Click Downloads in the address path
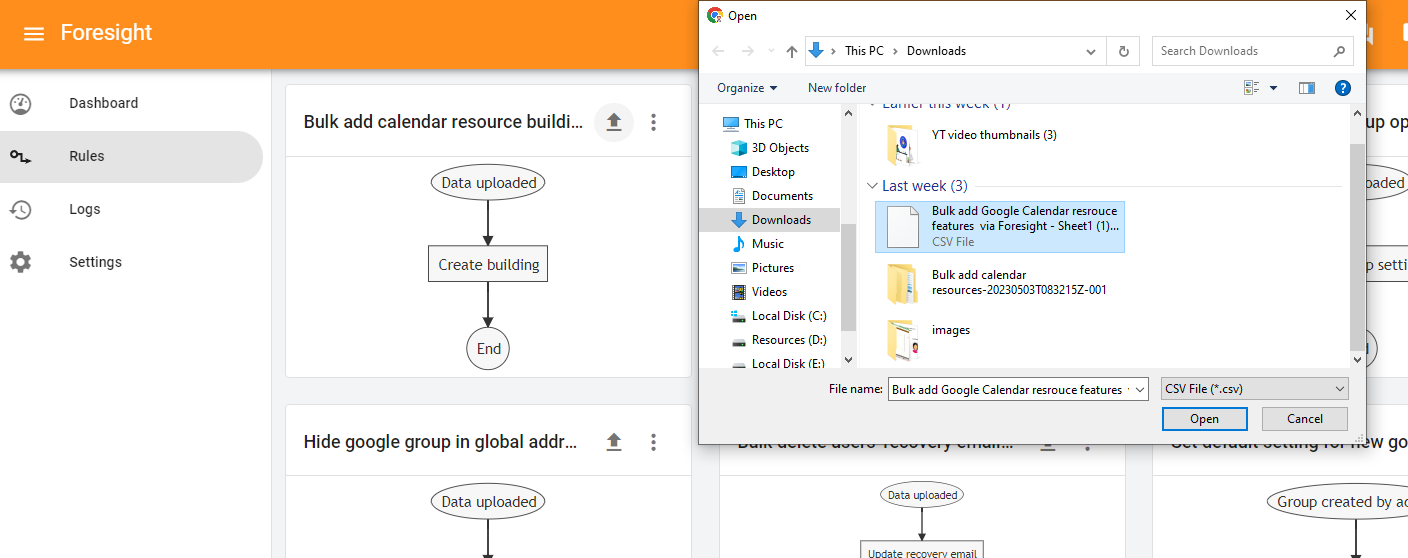Viewport: 1408px width, 558px height. pyautogui.click(x=936, y=51)
